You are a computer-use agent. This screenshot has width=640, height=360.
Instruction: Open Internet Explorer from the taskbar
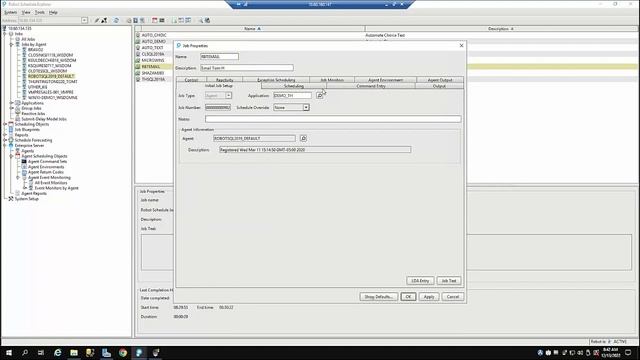[58, 353]
